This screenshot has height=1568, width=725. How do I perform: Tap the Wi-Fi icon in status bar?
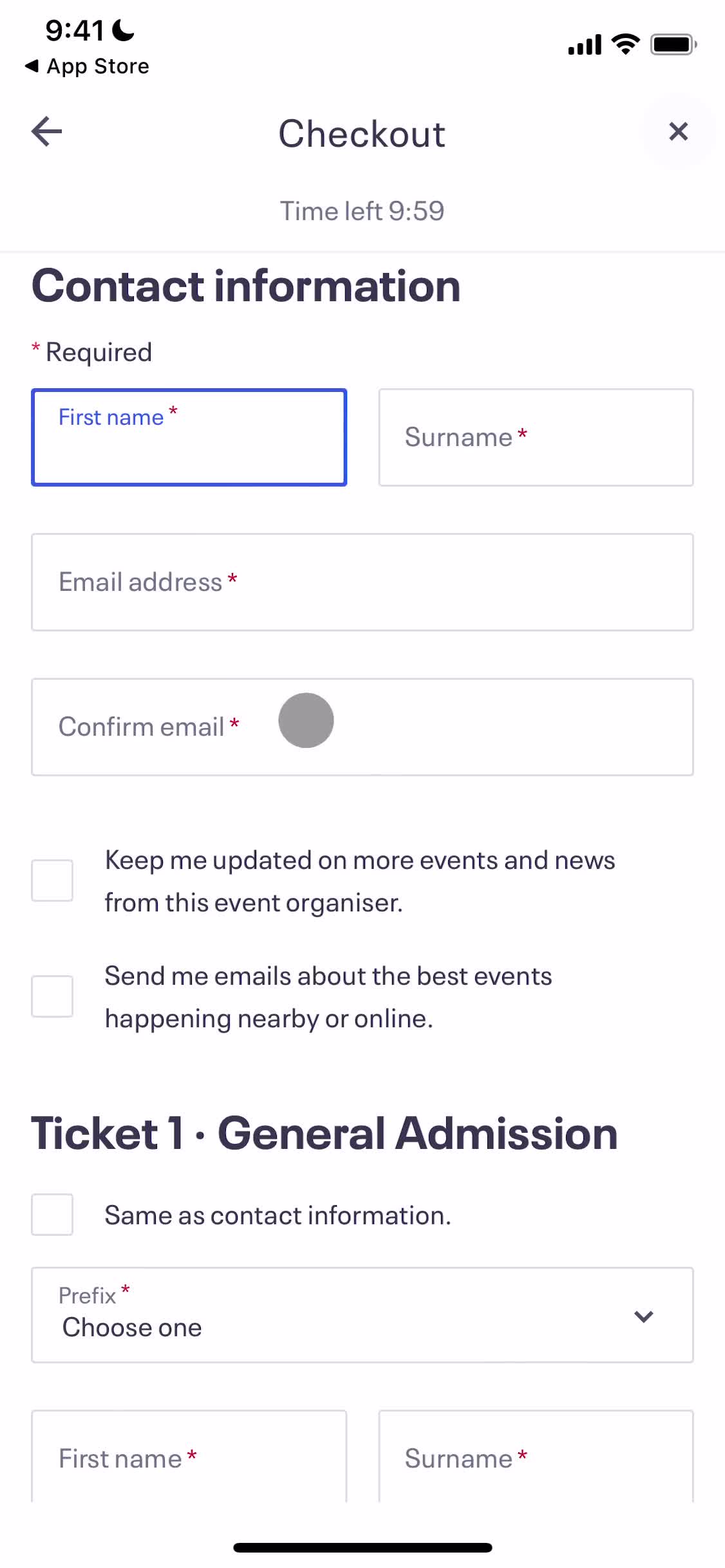point(625,44)
